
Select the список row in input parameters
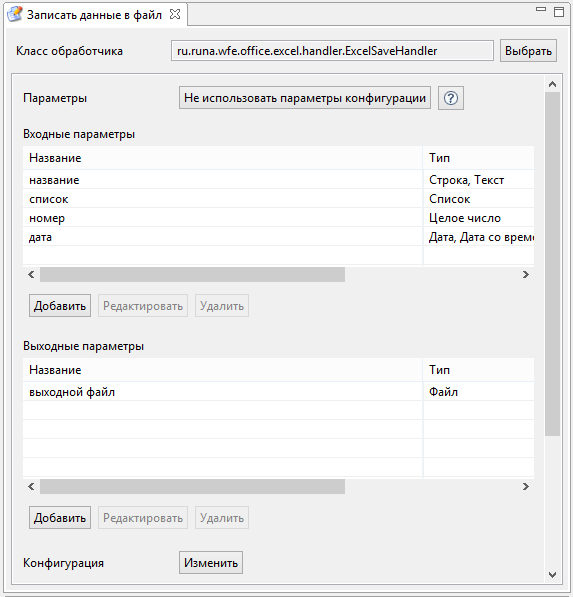tap(278, 199)
